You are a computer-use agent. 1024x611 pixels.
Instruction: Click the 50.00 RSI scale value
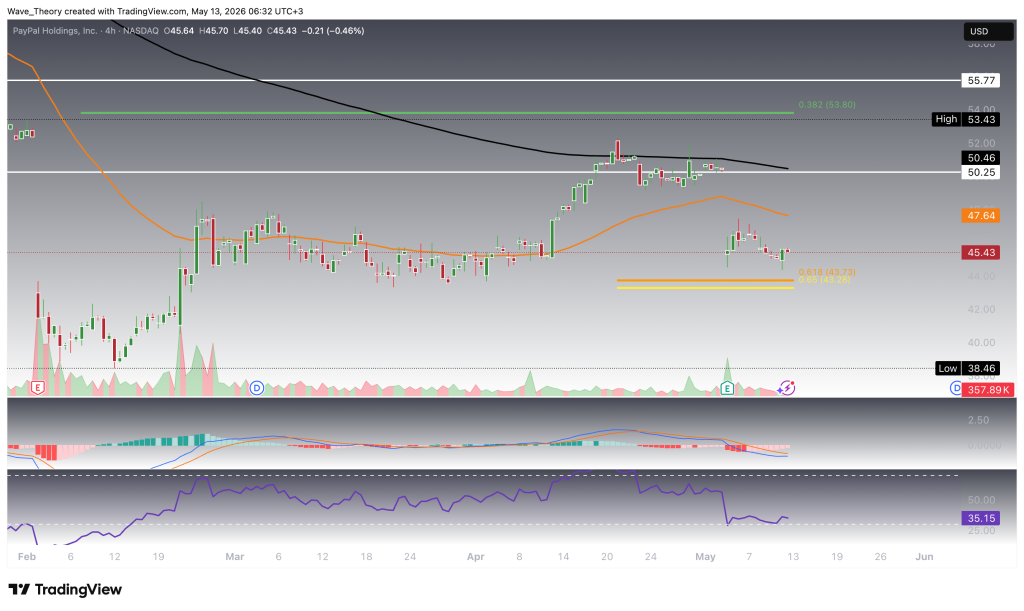[x=981, y=500]
